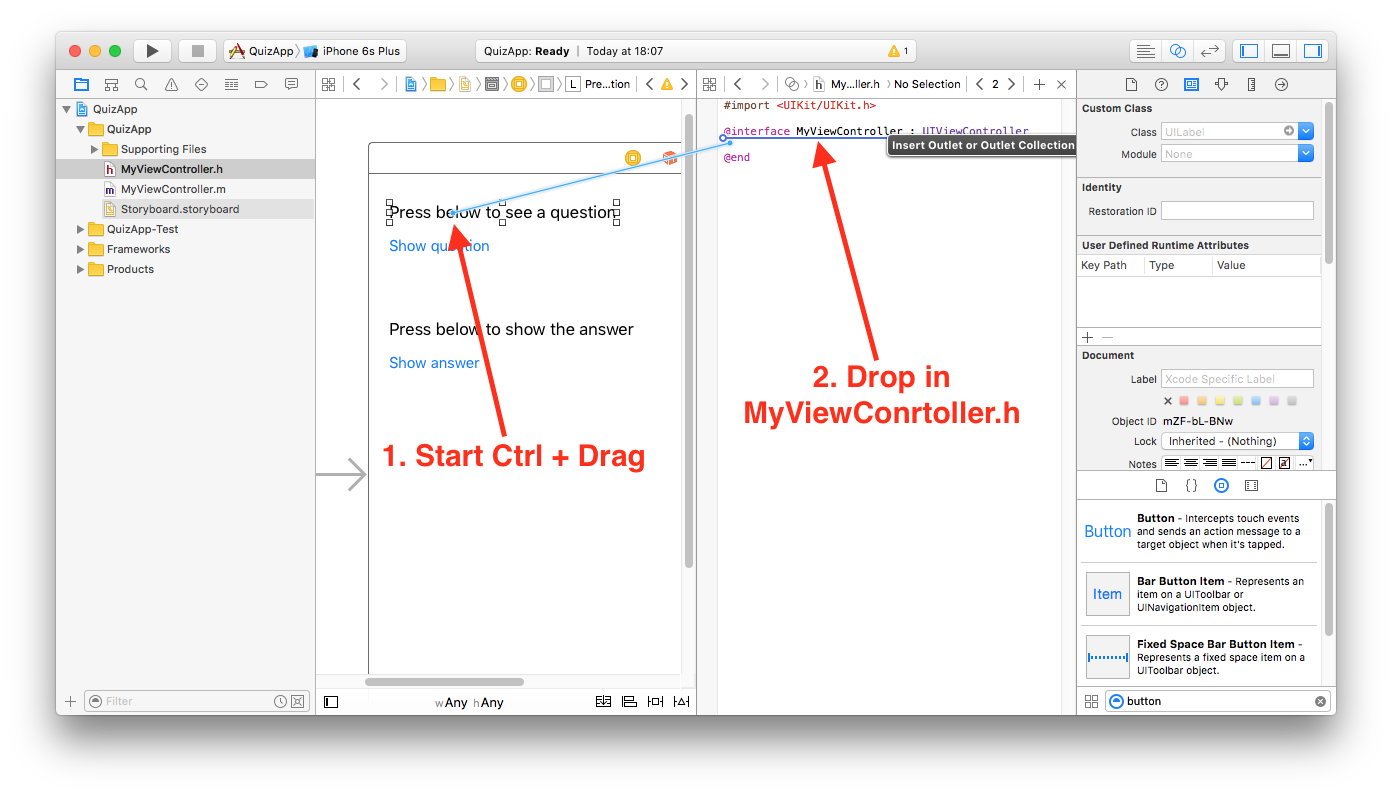The width and height of the screenshot is (1392, 795).
Task: Open the No Selection jump bar item
Action: (x=927, y=84)
